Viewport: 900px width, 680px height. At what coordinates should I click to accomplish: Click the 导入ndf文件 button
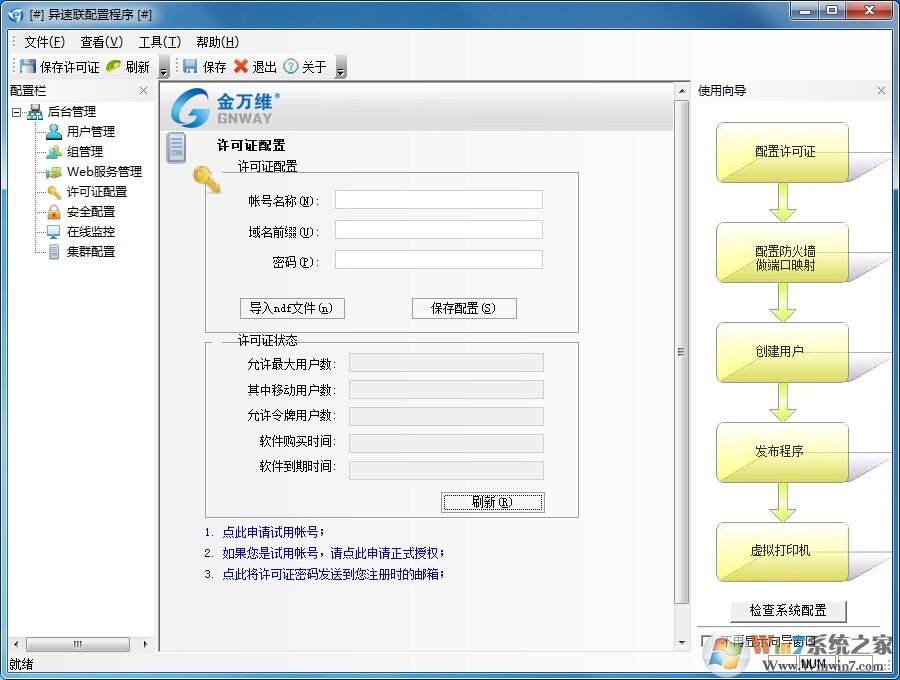pos(292,308)
